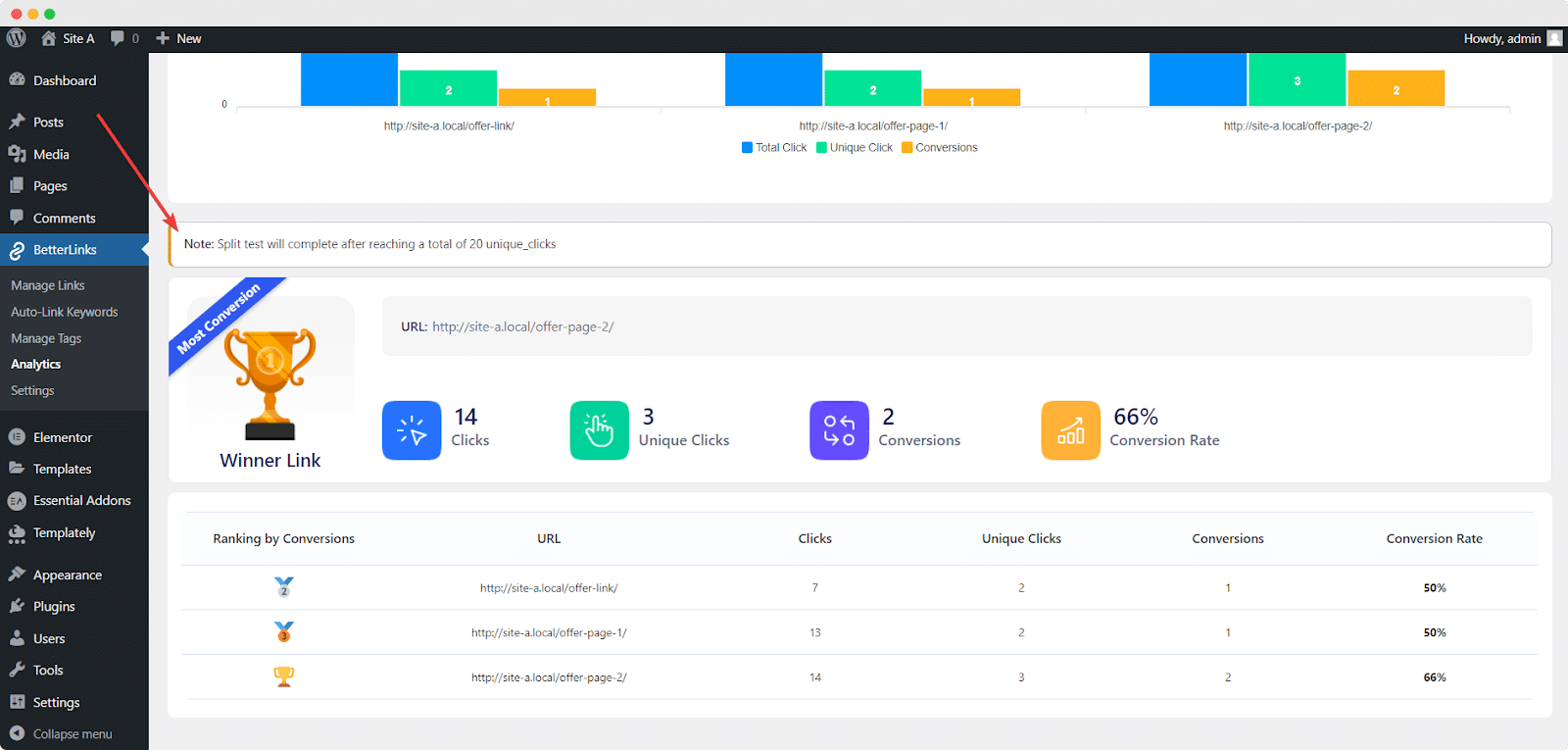Go to Plugins in sidebar
Screen dimensions: 1568x750
point(54,607)
